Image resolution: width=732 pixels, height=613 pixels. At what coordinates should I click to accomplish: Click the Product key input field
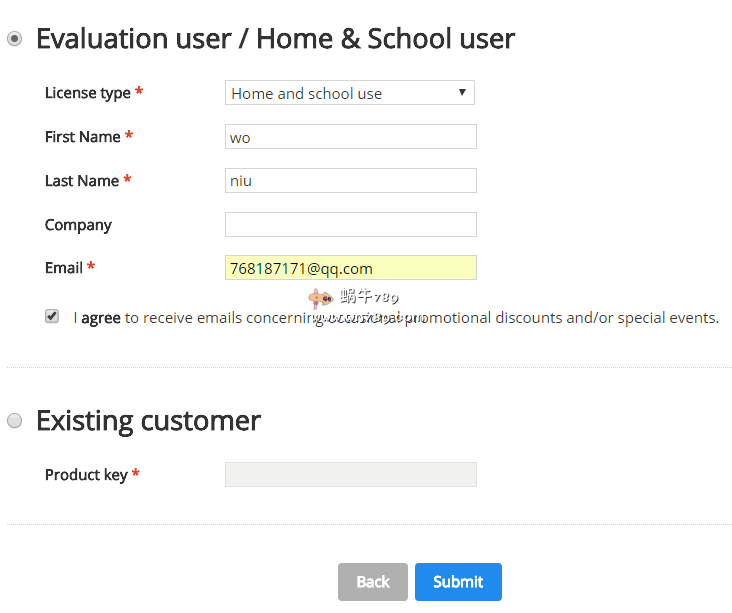[x=350, y=475]
